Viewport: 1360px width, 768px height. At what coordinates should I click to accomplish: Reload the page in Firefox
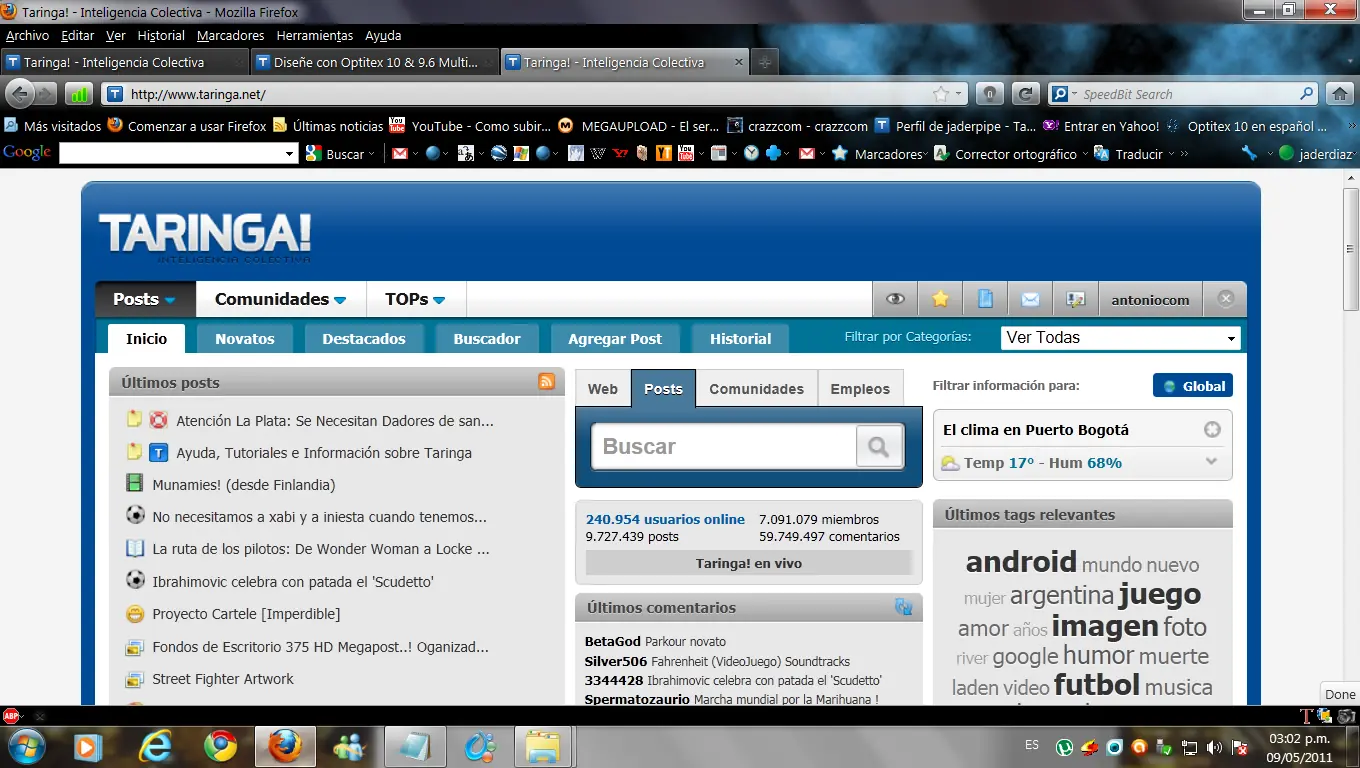coord(1025,94)
